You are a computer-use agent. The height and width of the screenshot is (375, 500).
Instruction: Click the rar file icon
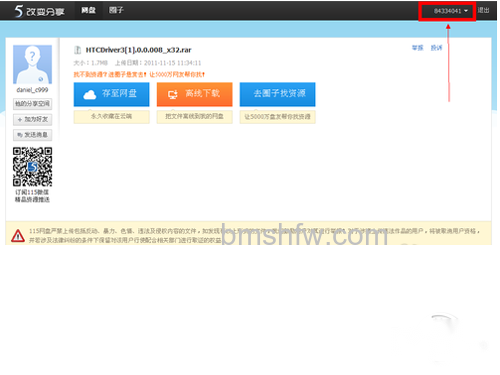pos(77,50)
